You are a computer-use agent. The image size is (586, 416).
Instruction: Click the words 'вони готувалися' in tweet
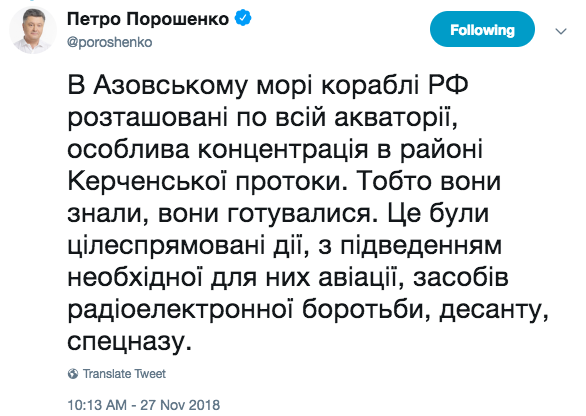(x=265, y=215)
